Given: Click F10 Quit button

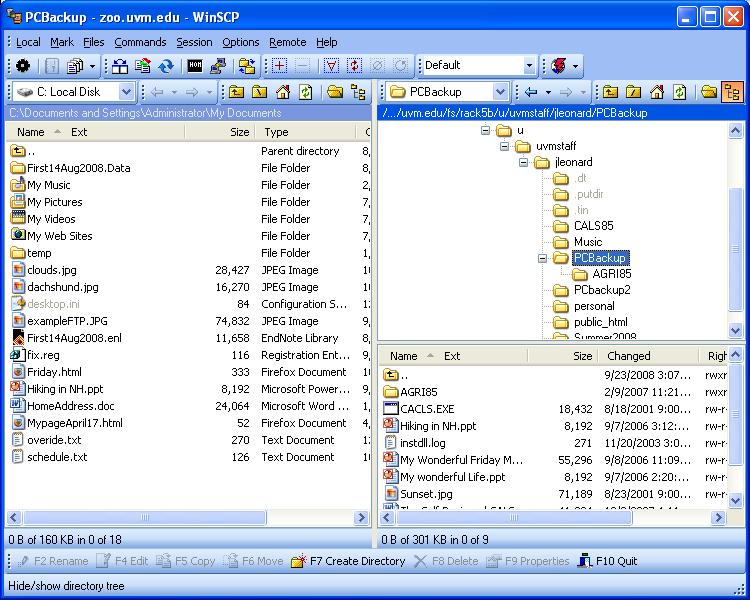Looking at the screenshot, I should [x=607, y=561].
